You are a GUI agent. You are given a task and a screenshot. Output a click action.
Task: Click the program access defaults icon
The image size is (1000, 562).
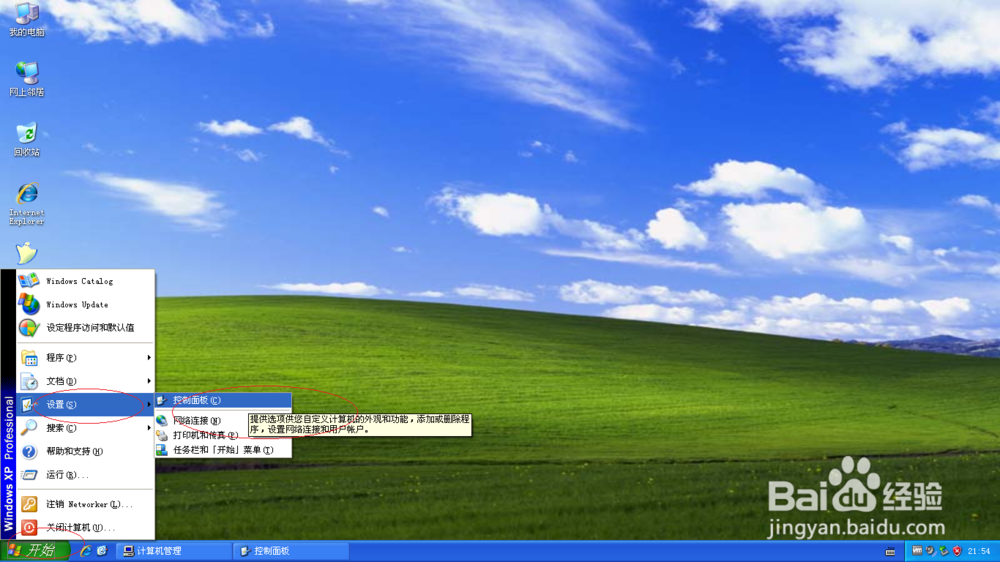point(29,327)
